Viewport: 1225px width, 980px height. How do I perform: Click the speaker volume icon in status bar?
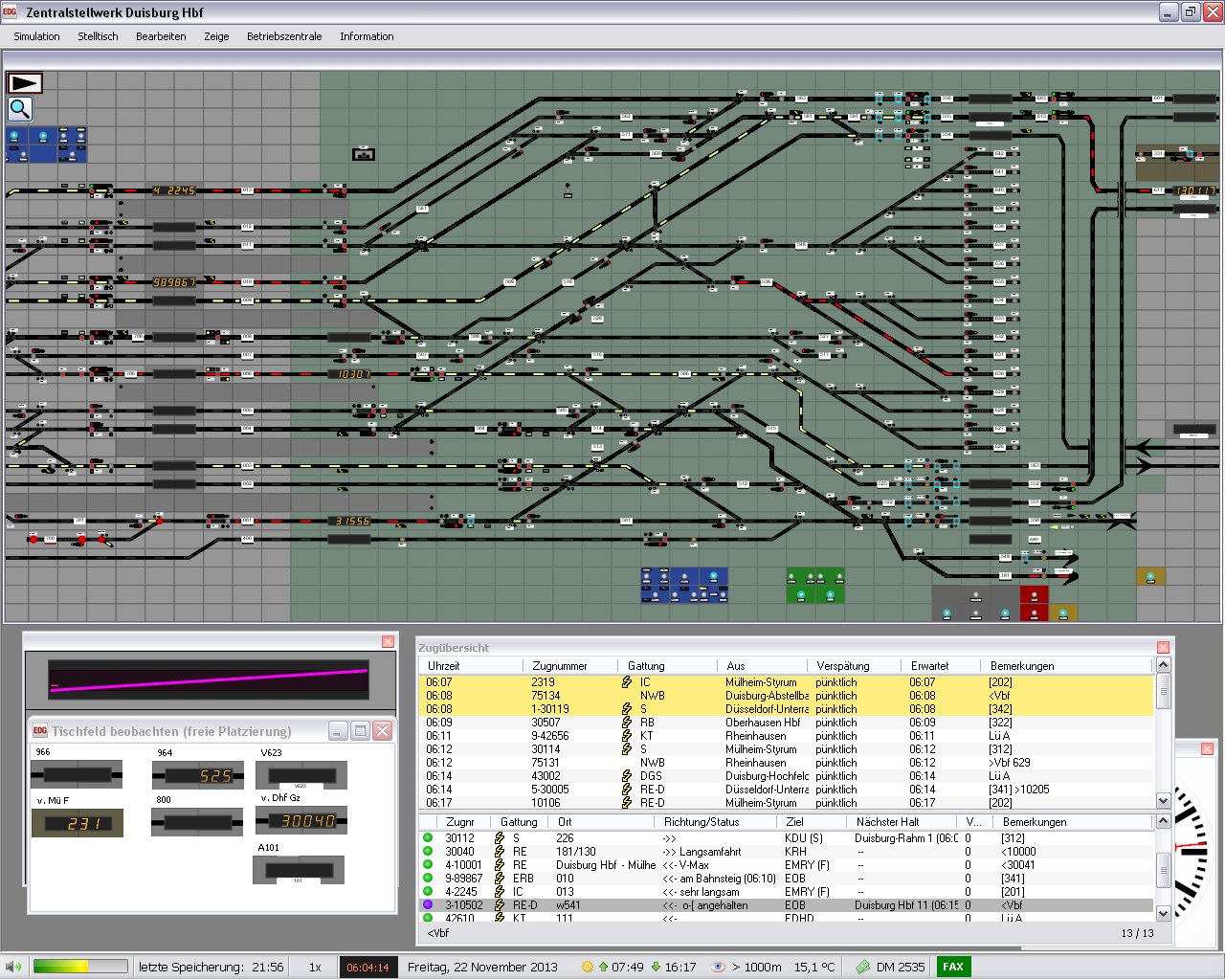point(14,967)
